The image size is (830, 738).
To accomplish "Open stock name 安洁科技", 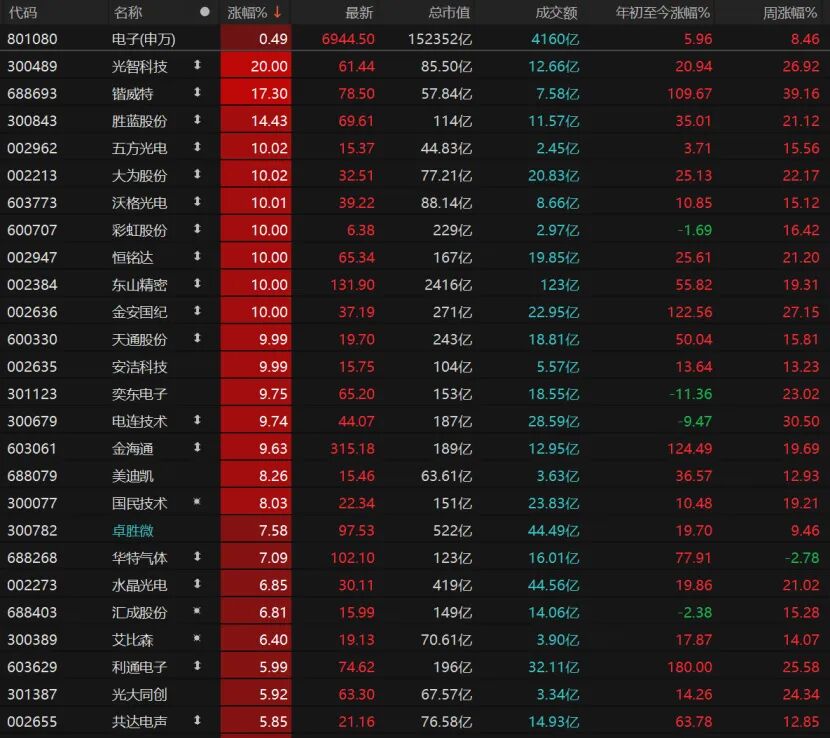I will click(139, 367).
